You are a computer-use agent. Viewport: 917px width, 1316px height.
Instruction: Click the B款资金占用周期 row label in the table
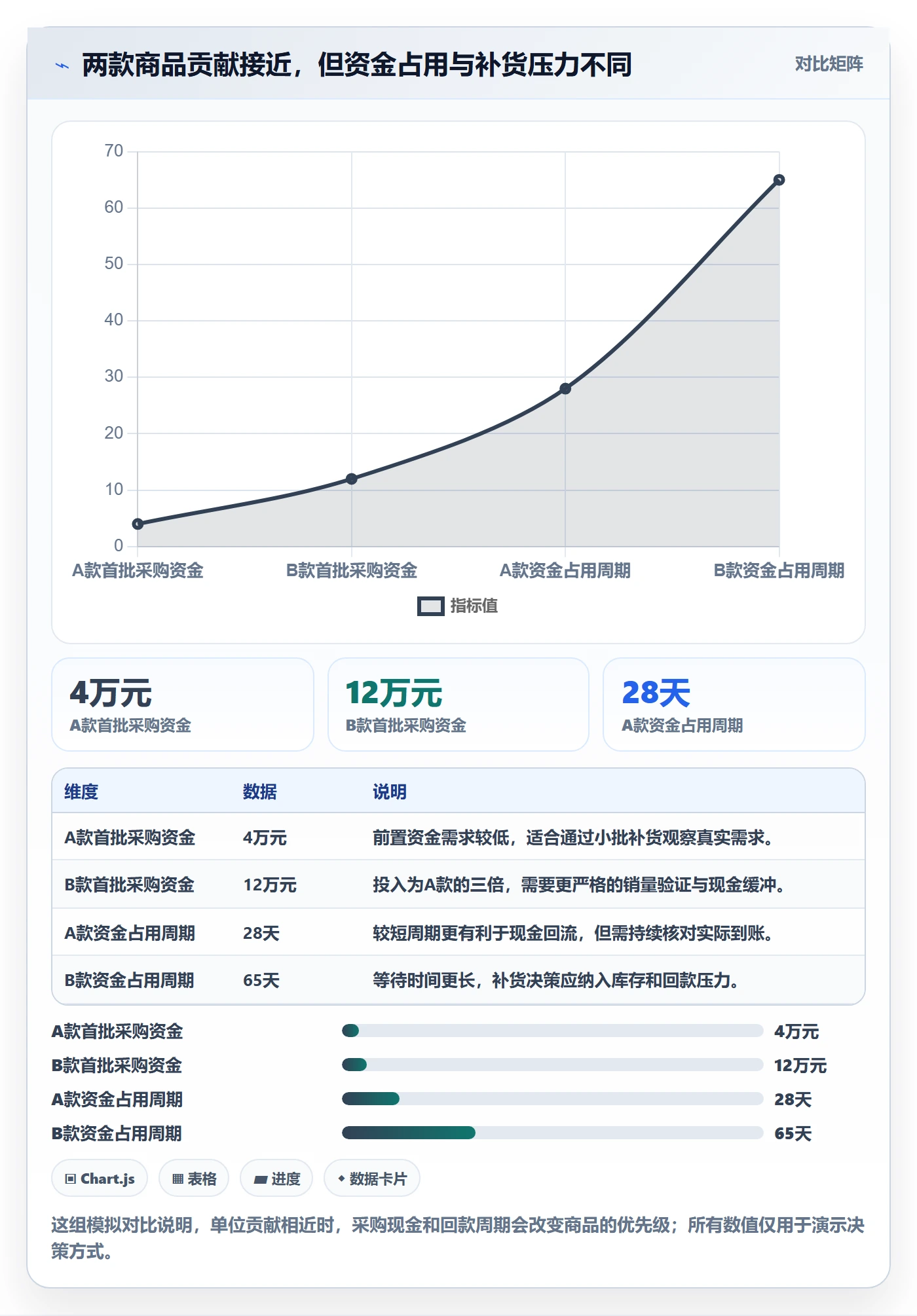pyautogui.click(x=129, y=981)
